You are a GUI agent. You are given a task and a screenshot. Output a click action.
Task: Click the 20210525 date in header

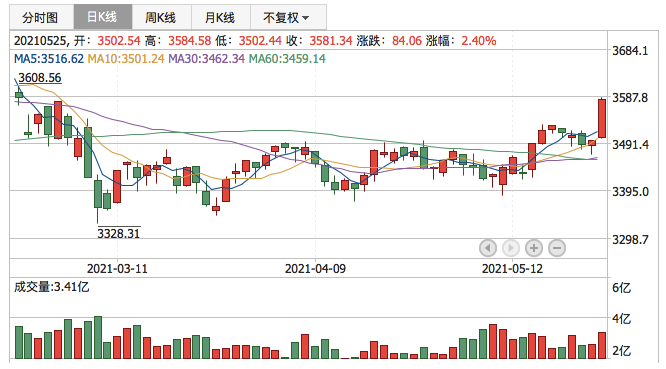[40, 41]
